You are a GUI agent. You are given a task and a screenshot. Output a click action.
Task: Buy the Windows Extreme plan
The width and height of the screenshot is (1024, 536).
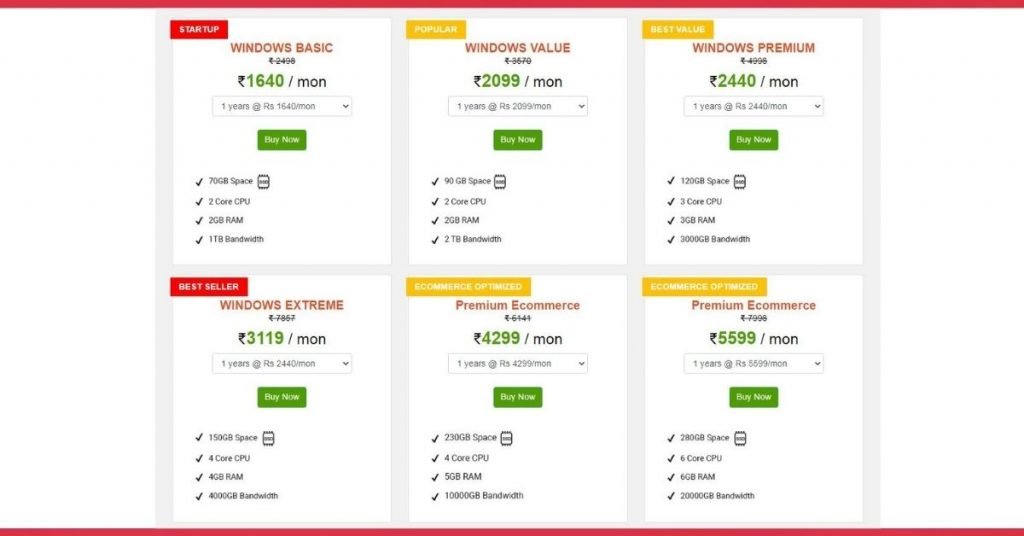(281, 397)
